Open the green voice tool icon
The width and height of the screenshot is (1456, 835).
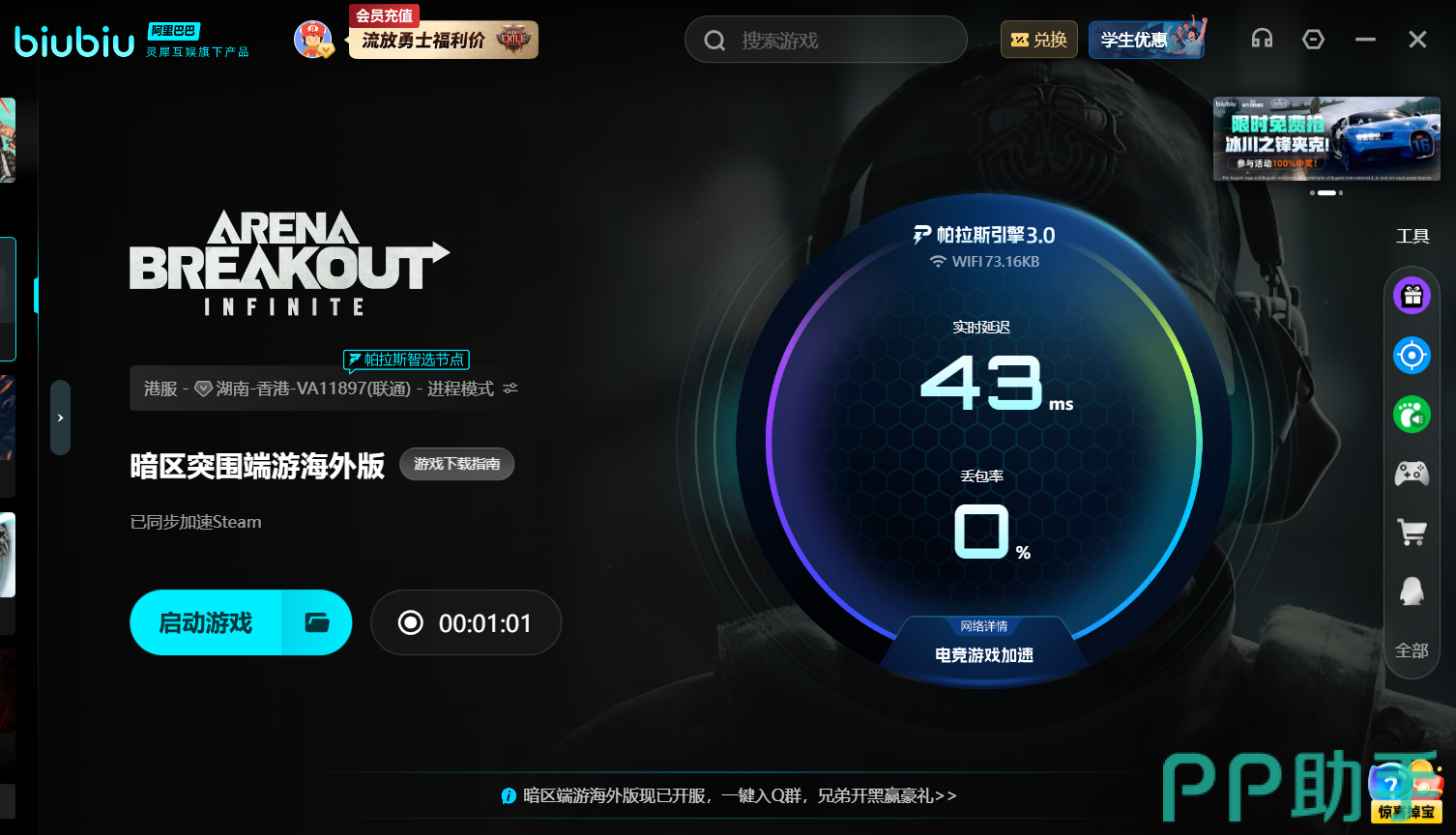(x=1412, y=416)
